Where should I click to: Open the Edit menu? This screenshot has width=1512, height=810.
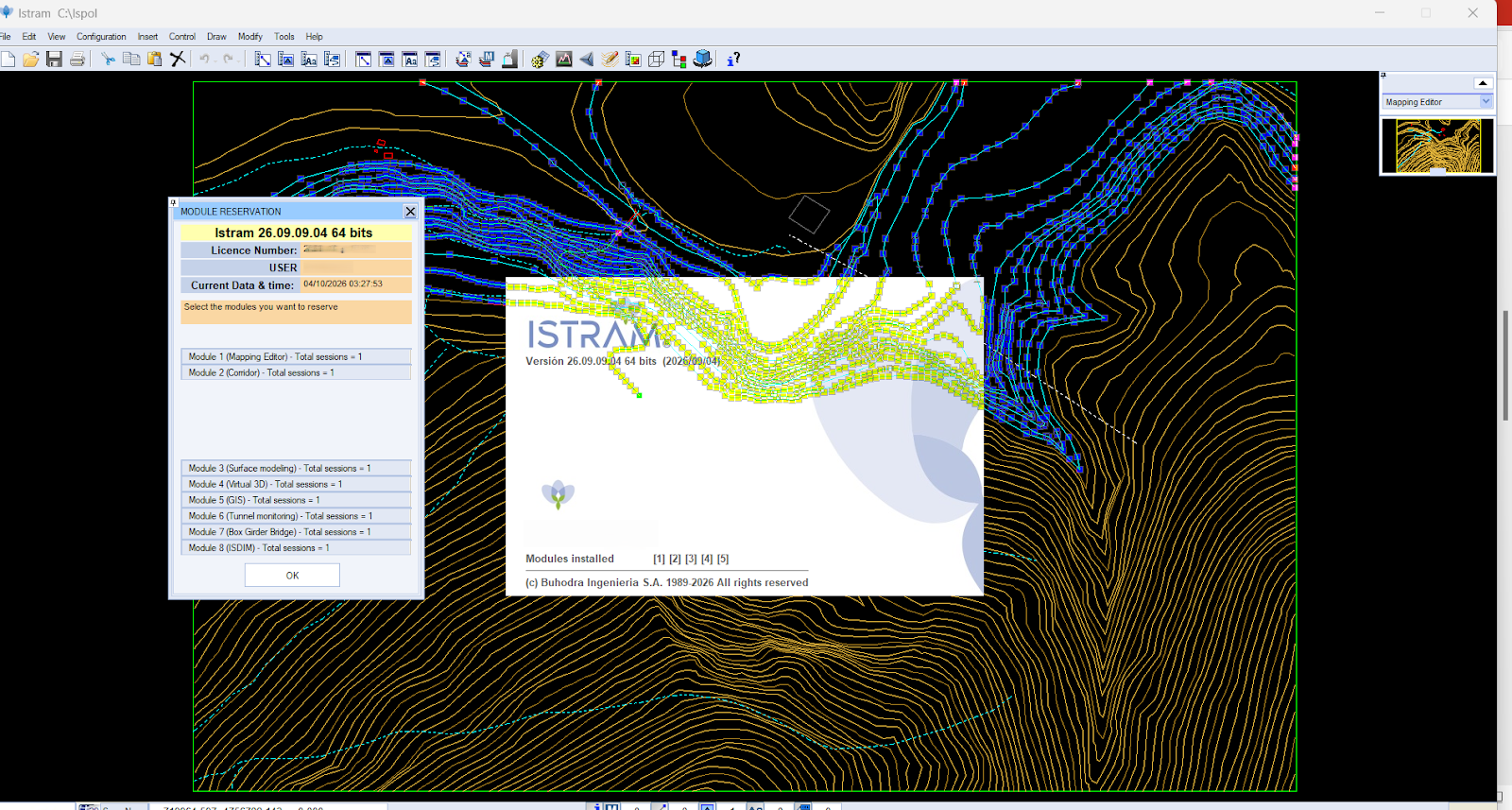click(x=29, y=37)
